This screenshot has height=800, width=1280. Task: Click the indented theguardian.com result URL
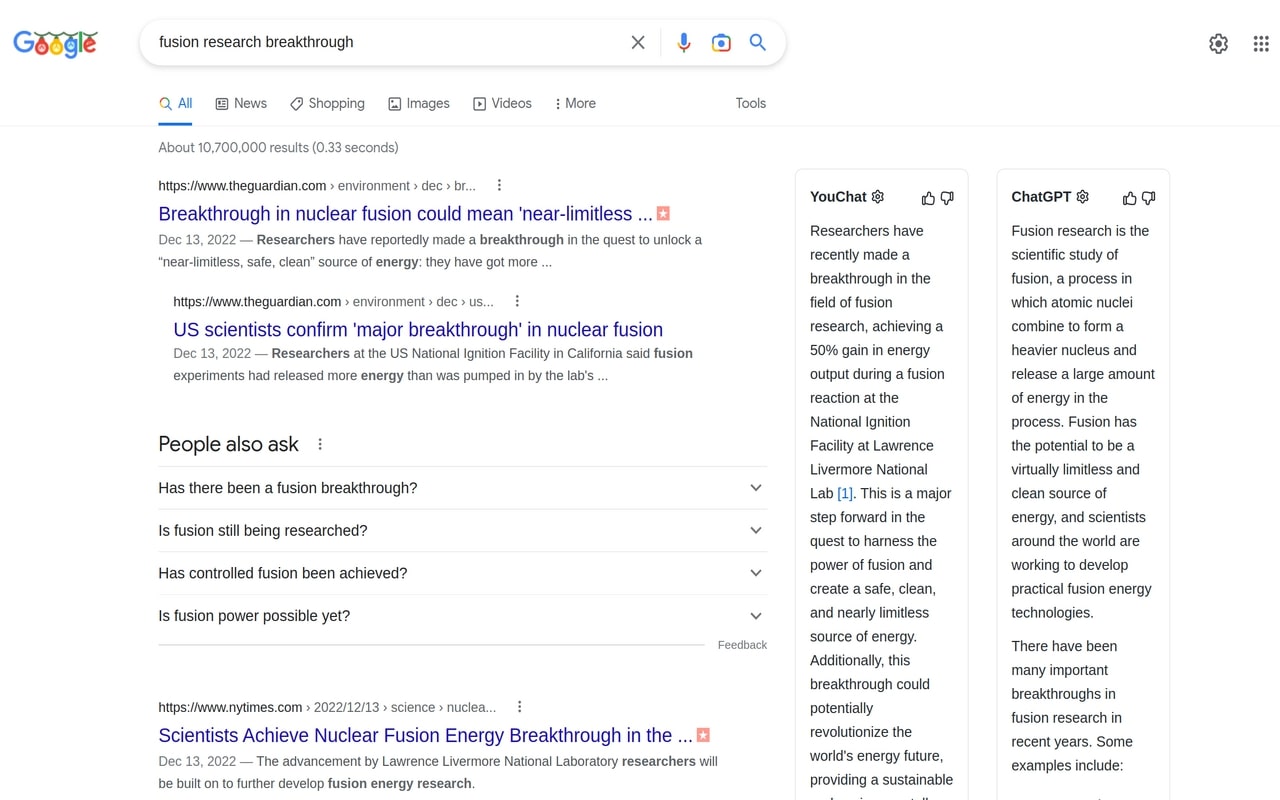[333, 301]
